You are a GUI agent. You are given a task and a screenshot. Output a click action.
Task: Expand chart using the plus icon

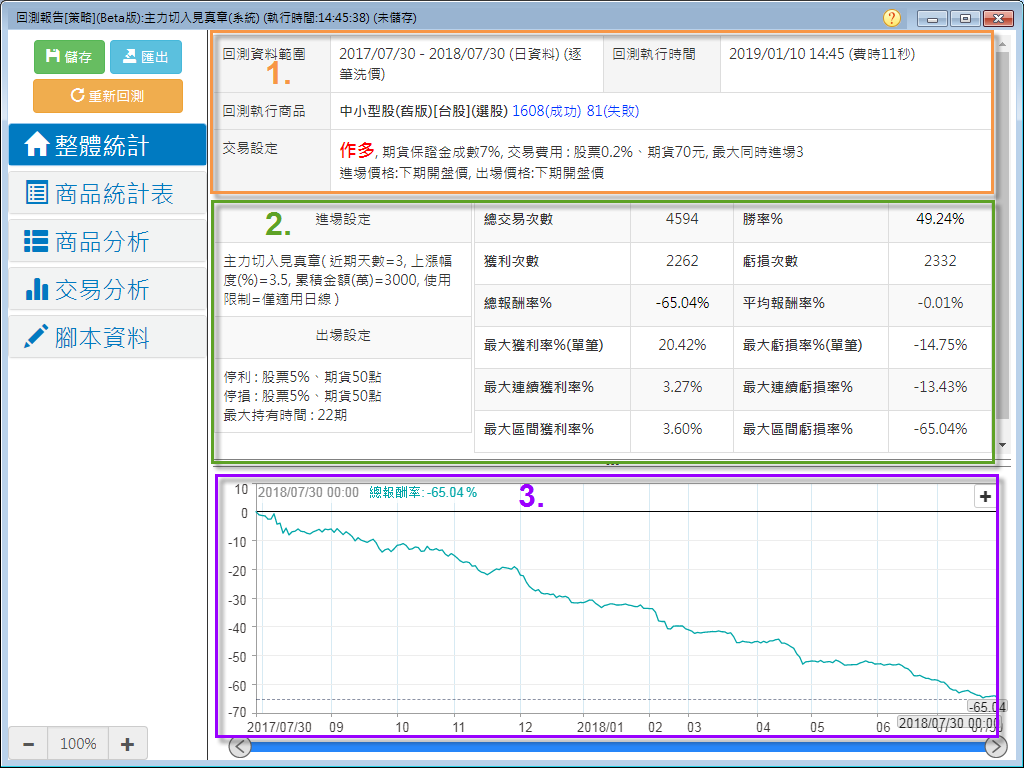[985, 497]
